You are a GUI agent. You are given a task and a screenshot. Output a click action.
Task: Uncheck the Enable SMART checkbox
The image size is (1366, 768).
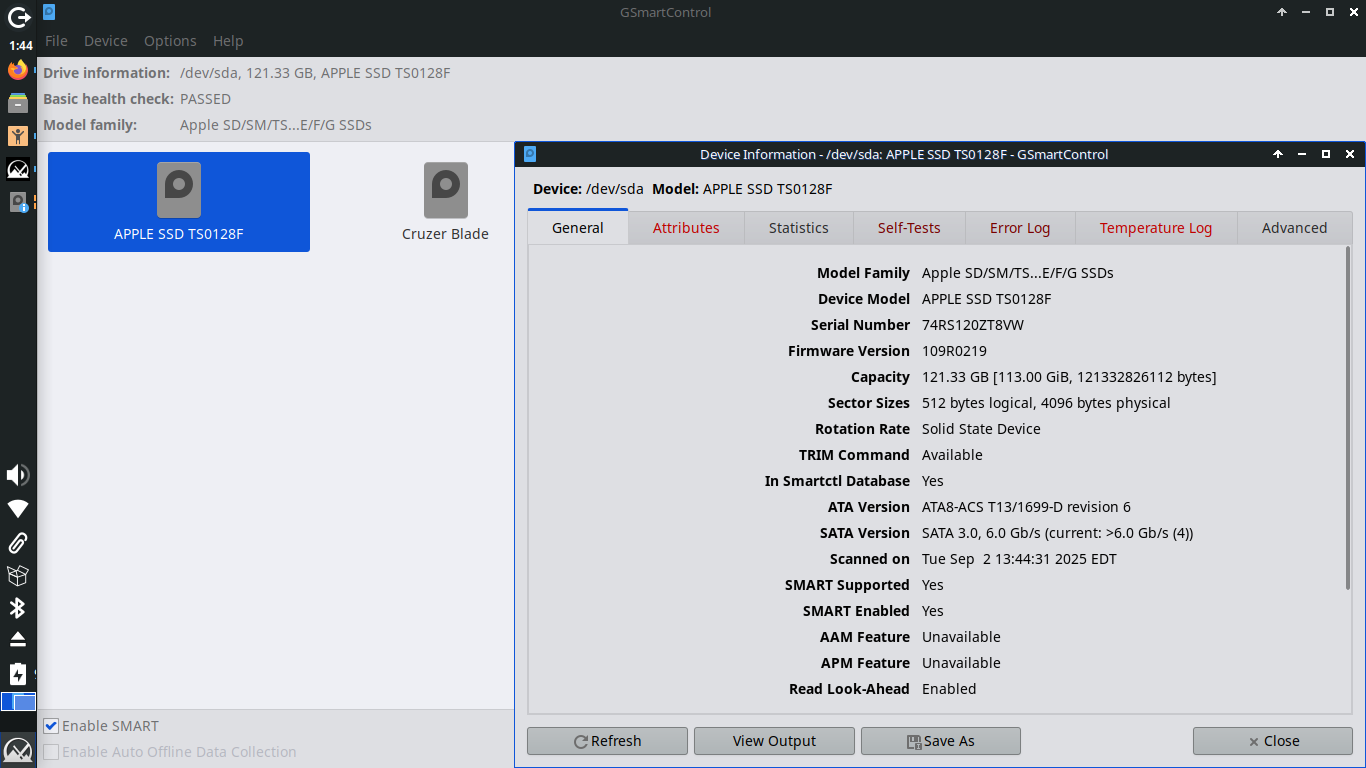[50, 725]
